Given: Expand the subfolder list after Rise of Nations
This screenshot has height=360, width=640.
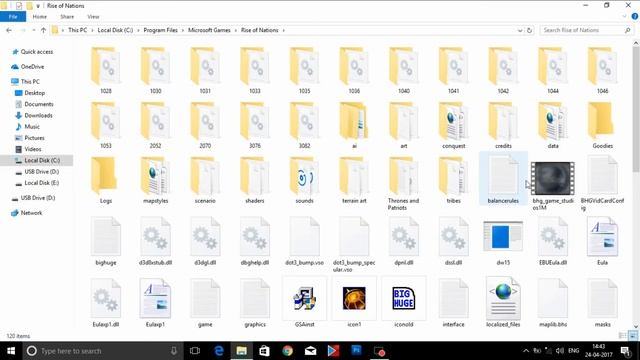Looking at the screenshot, I should coord(284,30).
